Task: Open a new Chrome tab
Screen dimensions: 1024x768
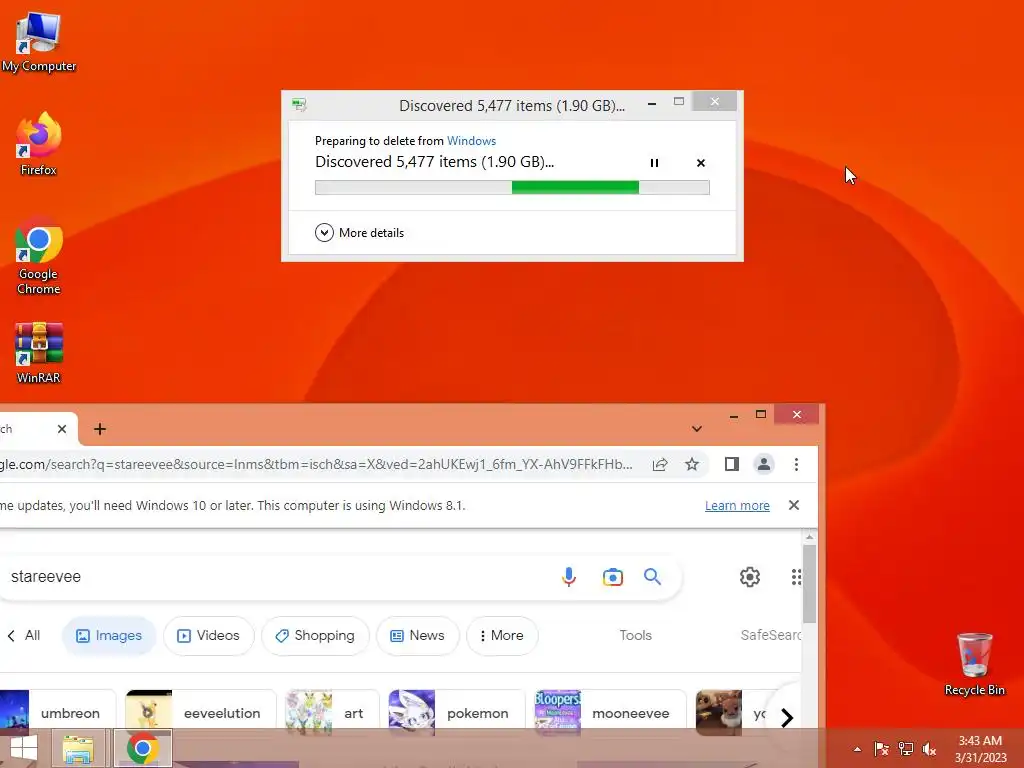Action: point(100,429)
